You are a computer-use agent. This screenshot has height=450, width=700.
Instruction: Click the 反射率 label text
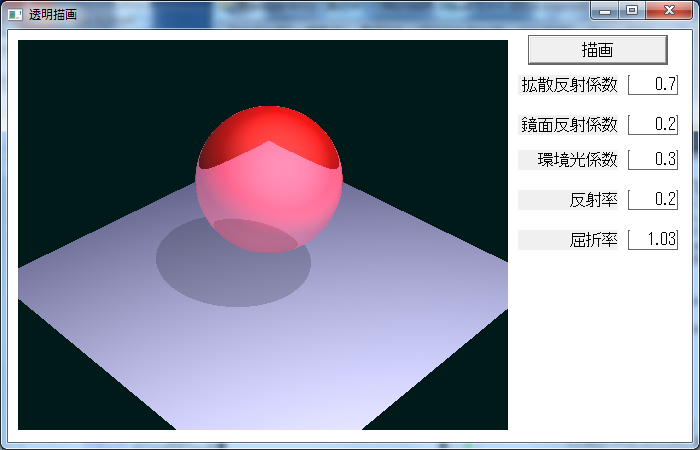[593, 200]
